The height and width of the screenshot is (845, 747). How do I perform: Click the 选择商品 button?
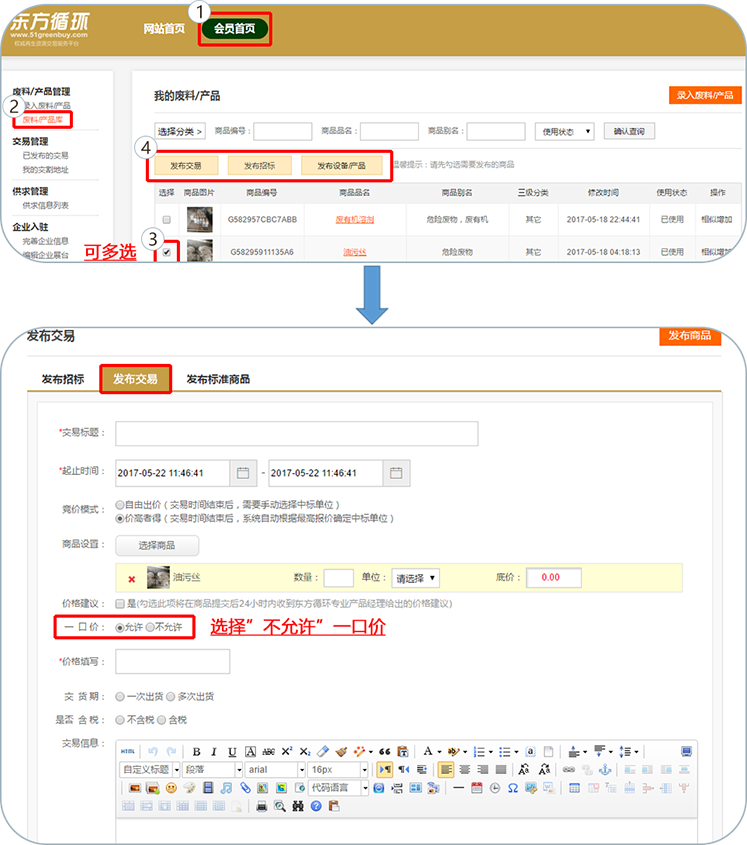(x=157, y=545)
